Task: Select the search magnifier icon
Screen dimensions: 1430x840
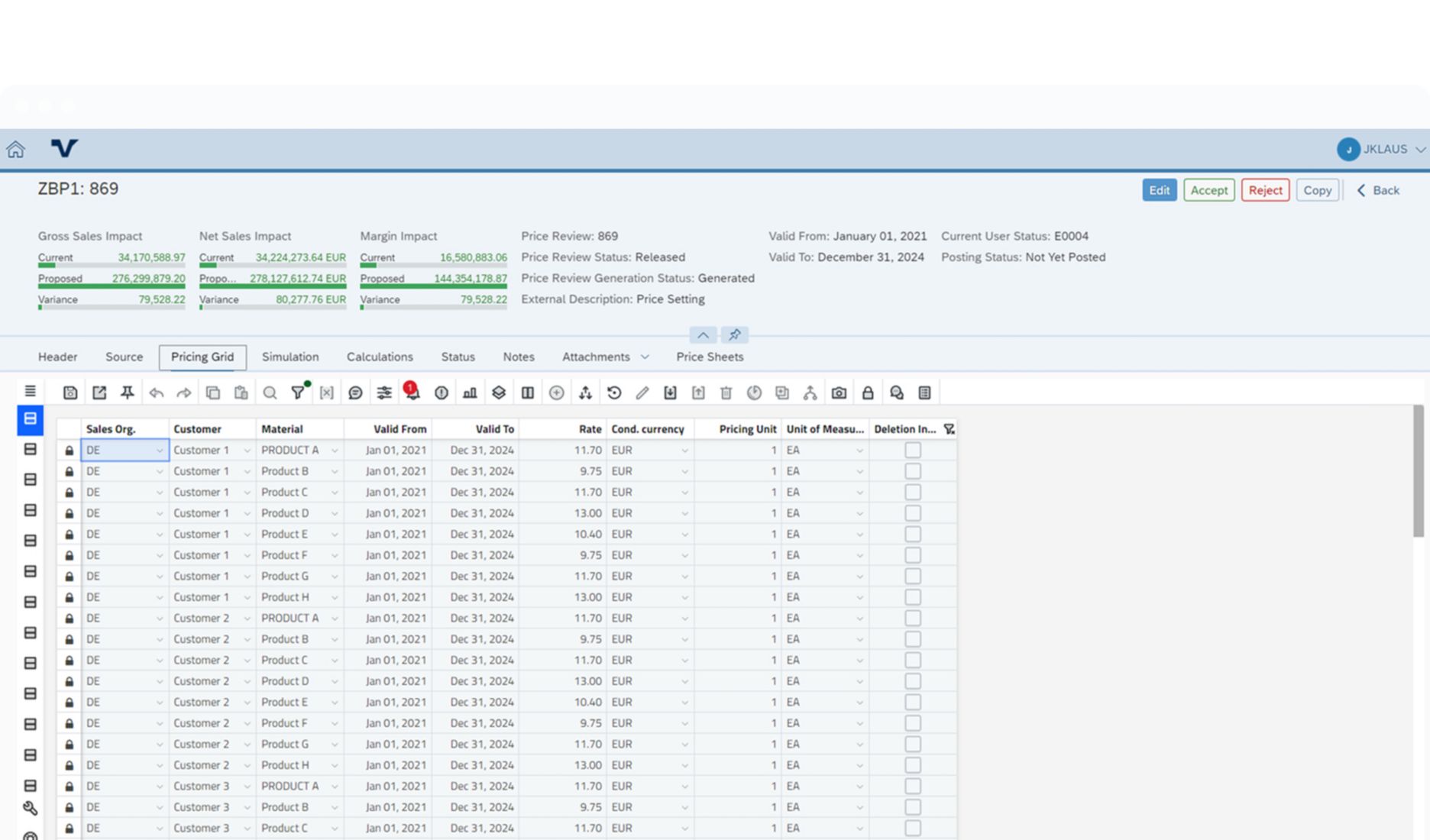Action: [270, 392]
